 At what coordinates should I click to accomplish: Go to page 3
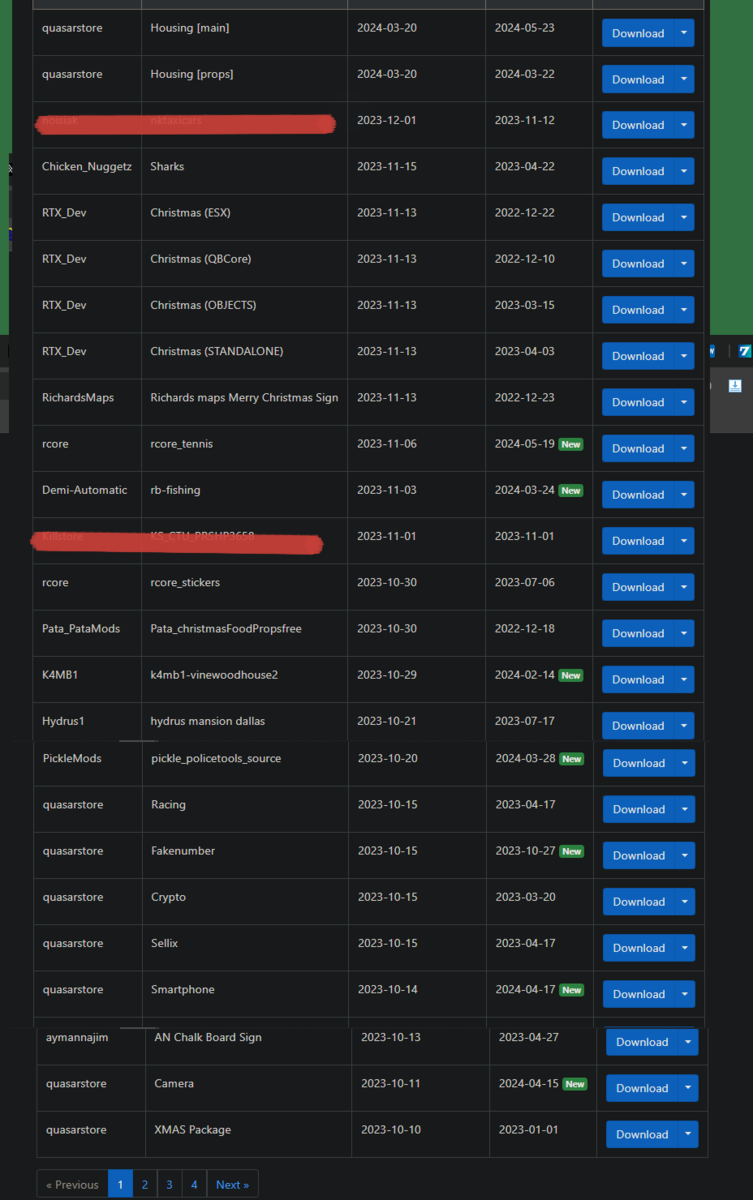point(169,1184)
